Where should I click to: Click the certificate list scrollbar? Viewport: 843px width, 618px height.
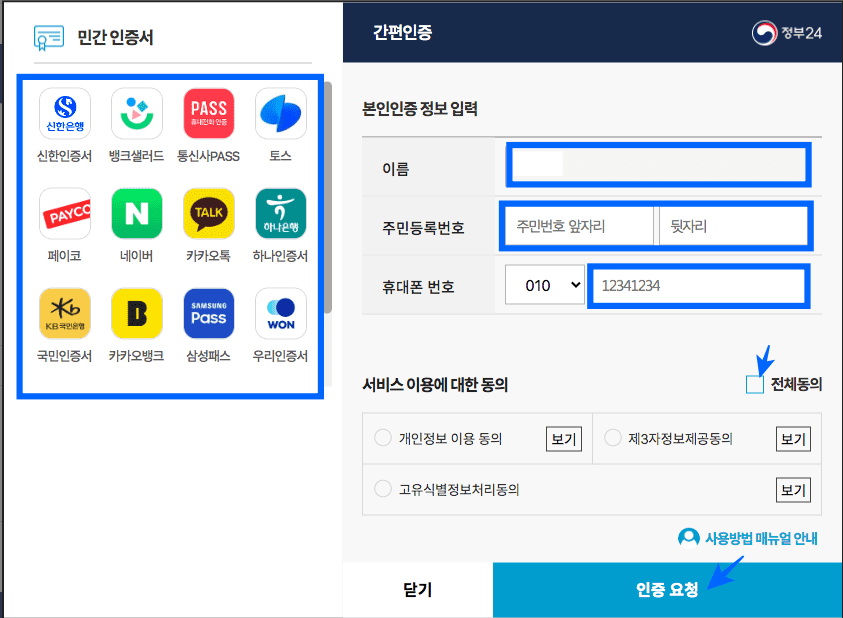(328, 197)
